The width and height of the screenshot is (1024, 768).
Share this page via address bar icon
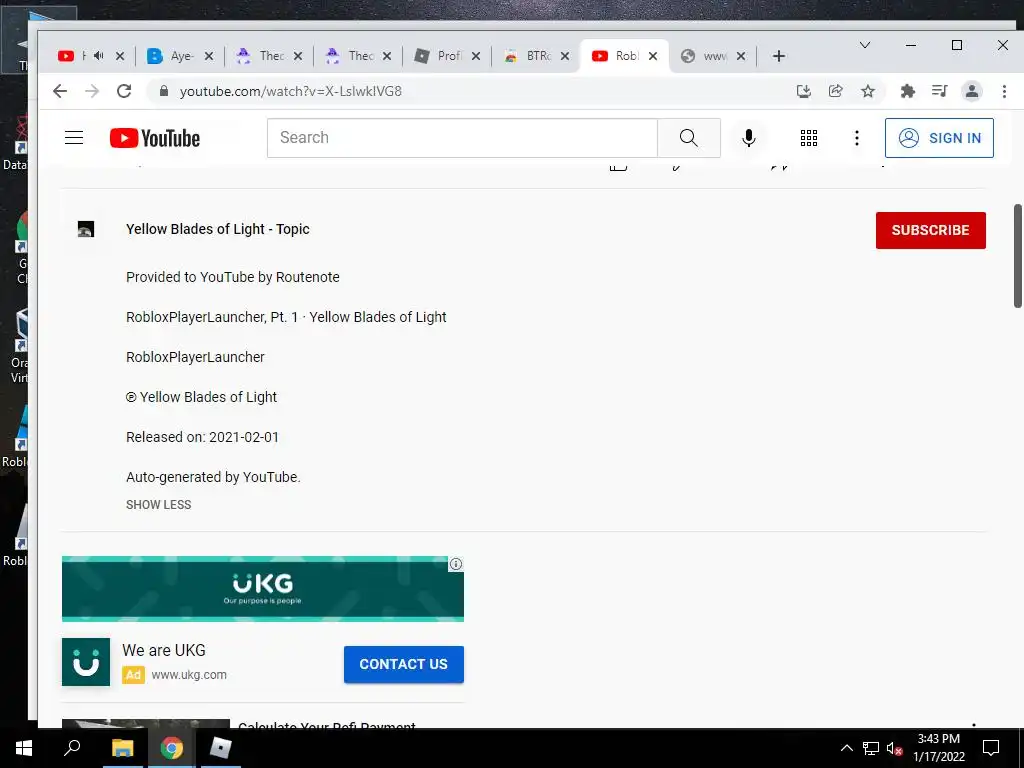835,91
